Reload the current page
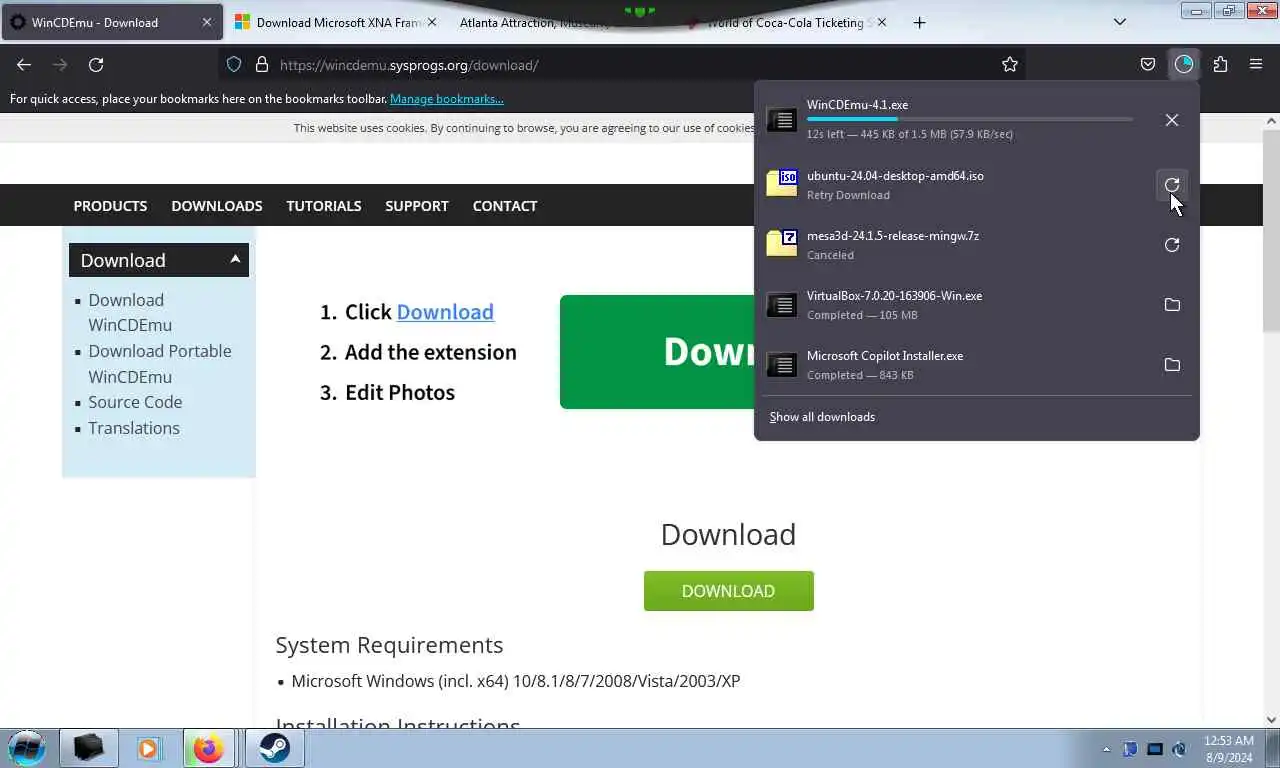The width and height of the screenshot is (1280, 768). pyautogui.click(x=96, y=64)
